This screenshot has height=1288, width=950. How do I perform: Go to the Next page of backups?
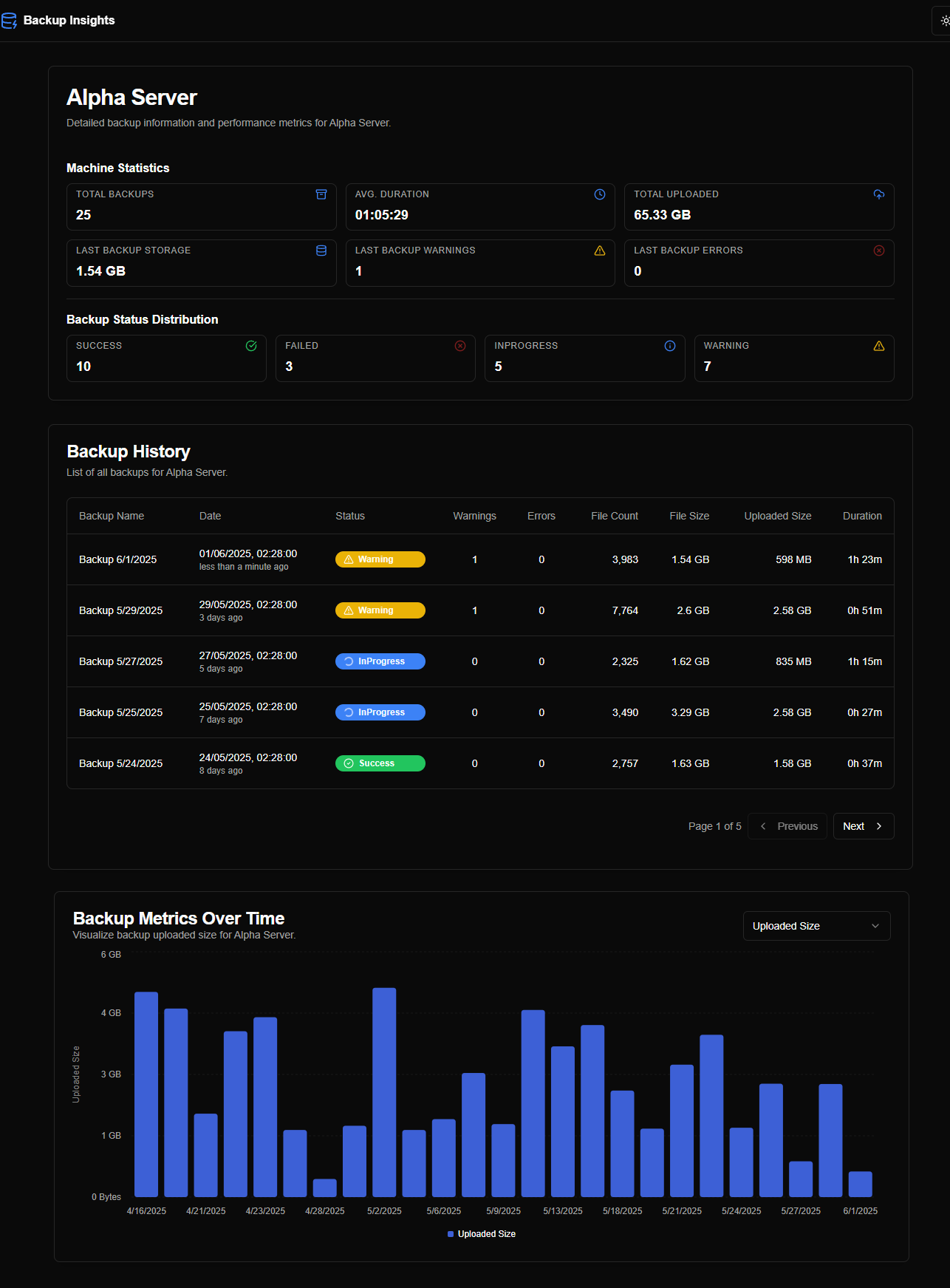click(x=863, y=826)
